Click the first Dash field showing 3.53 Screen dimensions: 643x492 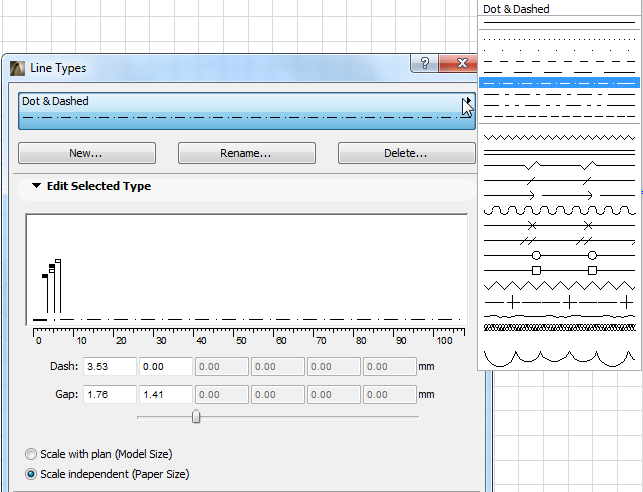click(110, 366)
